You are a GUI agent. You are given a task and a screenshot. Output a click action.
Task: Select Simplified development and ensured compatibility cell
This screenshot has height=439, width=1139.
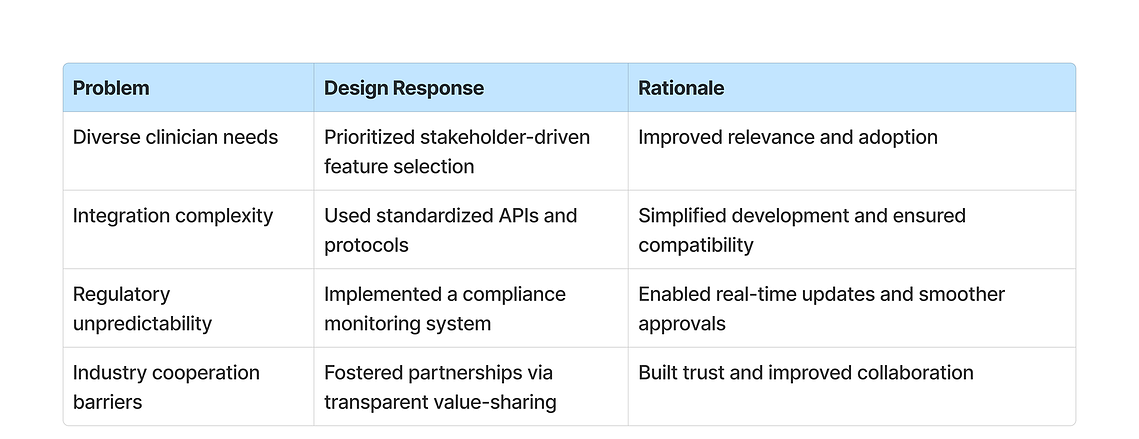851,230
